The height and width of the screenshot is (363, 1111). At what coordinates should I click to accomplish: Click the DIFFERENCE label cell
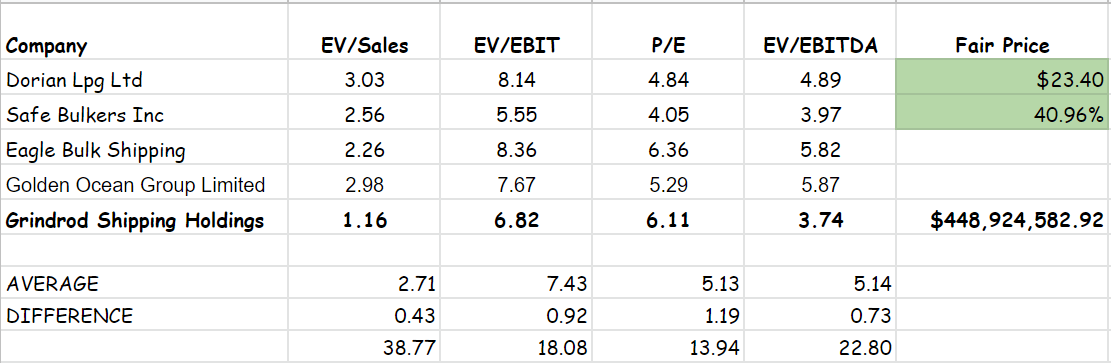145,315
